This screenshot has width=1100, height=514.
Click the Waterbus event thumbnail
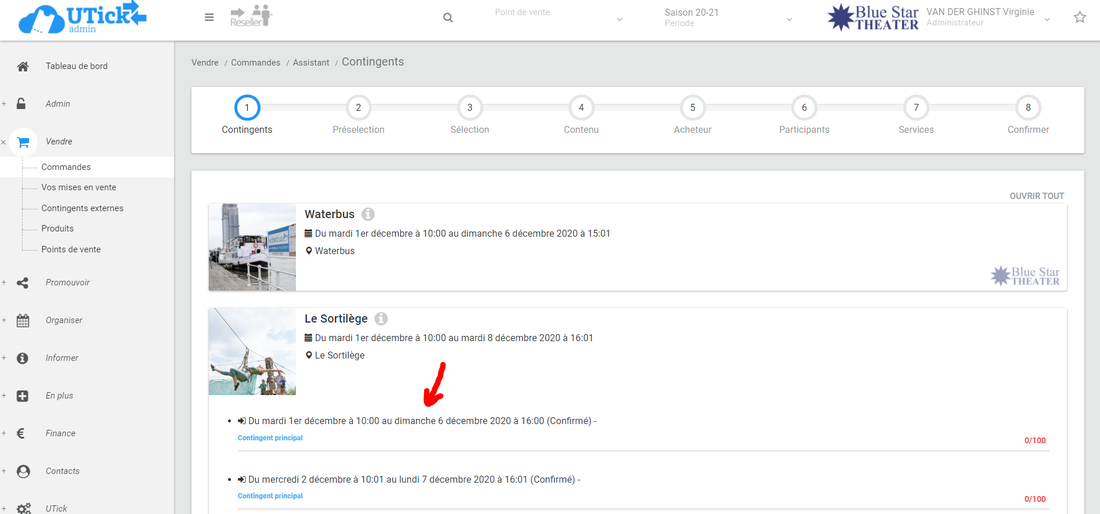252,247
